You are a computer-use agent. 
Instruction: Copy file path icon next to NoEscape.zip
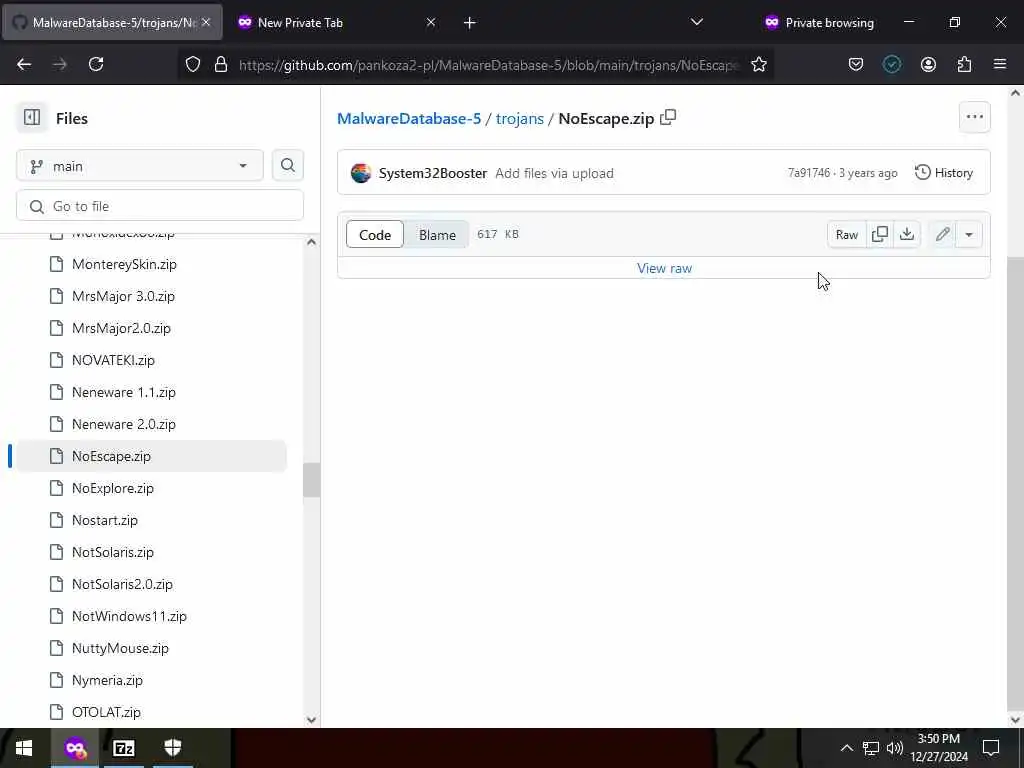(668, 118)
